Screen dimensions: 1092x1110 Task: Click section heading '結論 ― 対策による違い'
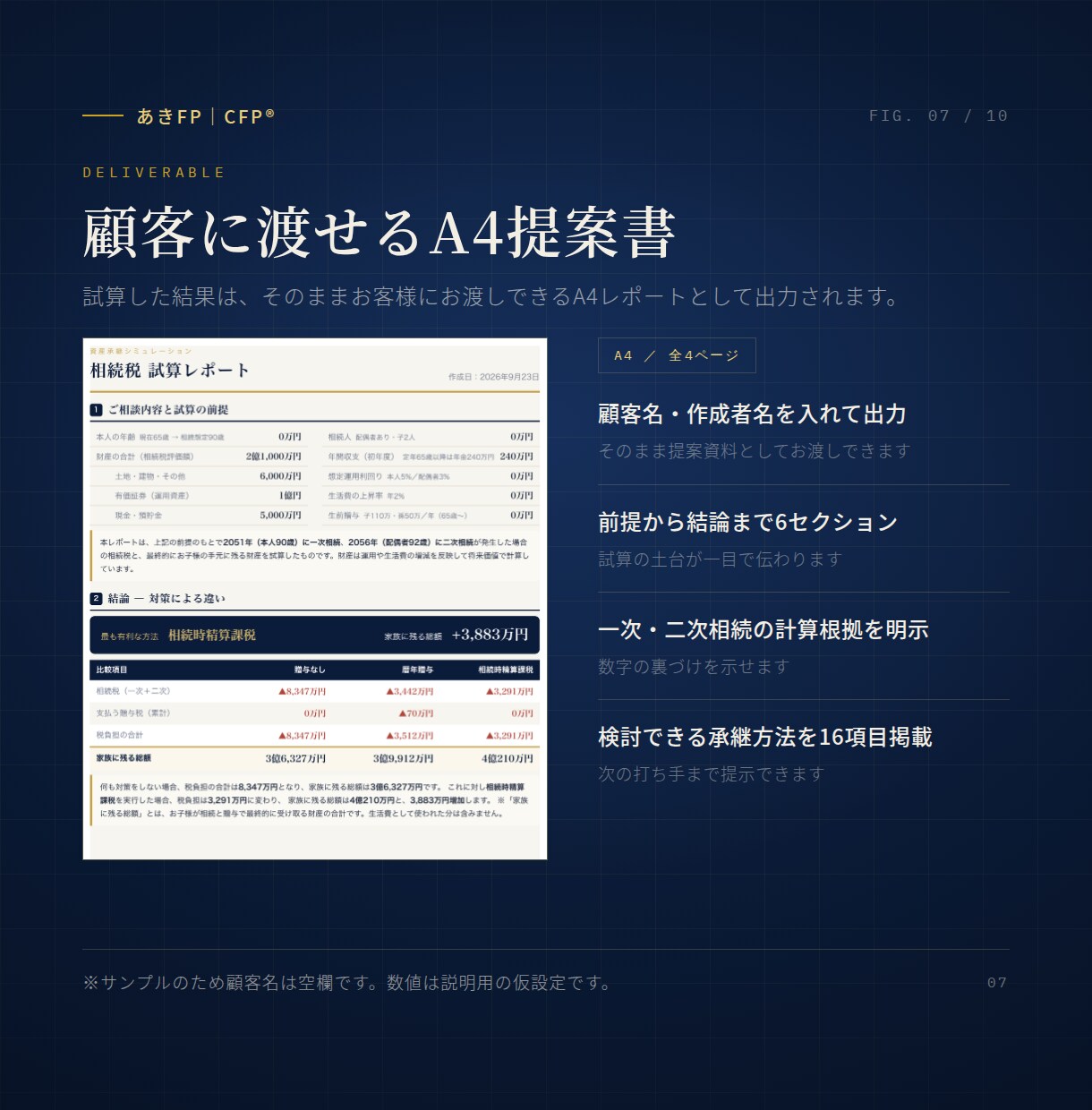[x=166, y=599]
